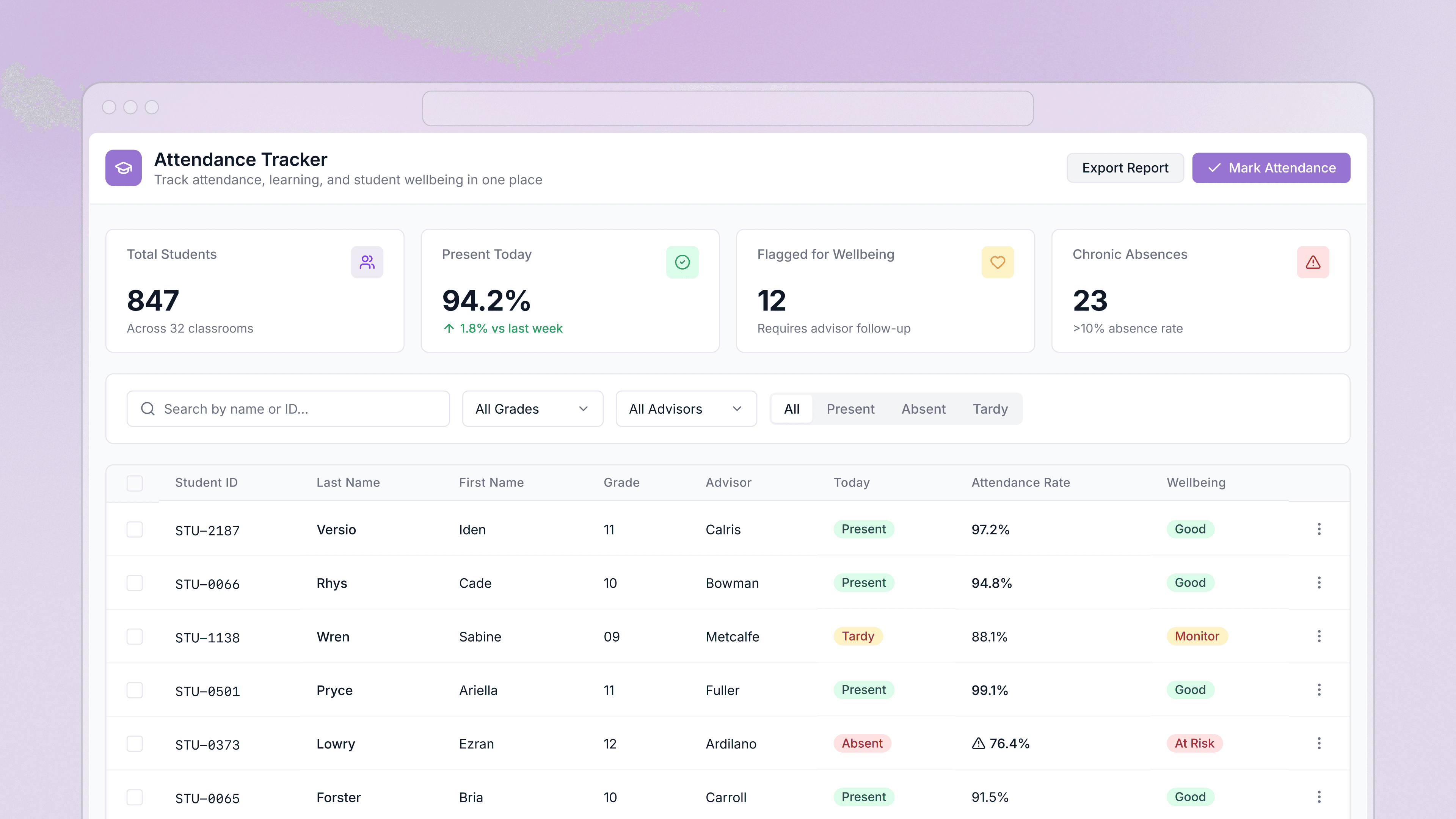Click first name Bria

click(x=471, y=797)
